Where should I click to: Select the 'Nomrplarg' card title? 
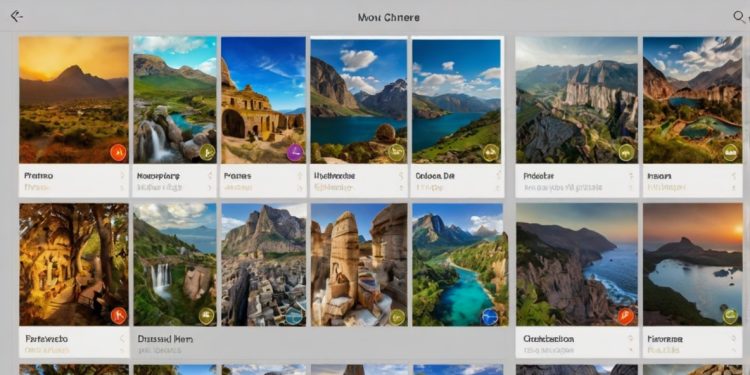point(158,176)
